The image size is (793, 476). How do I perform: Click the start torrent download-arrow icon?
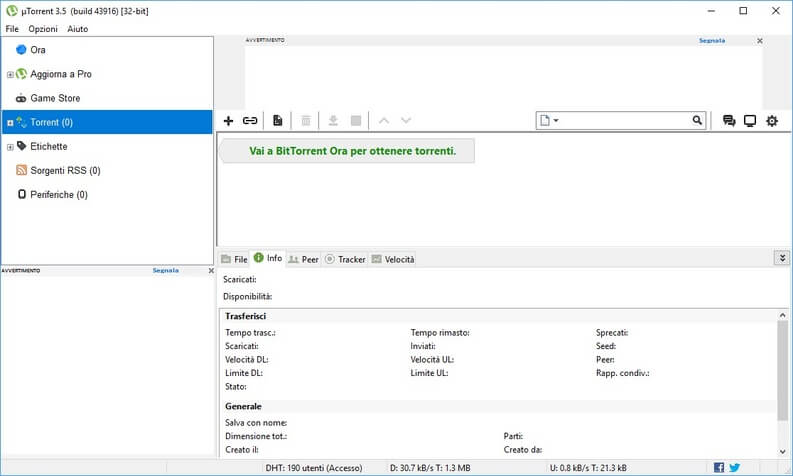pos(333,120)
